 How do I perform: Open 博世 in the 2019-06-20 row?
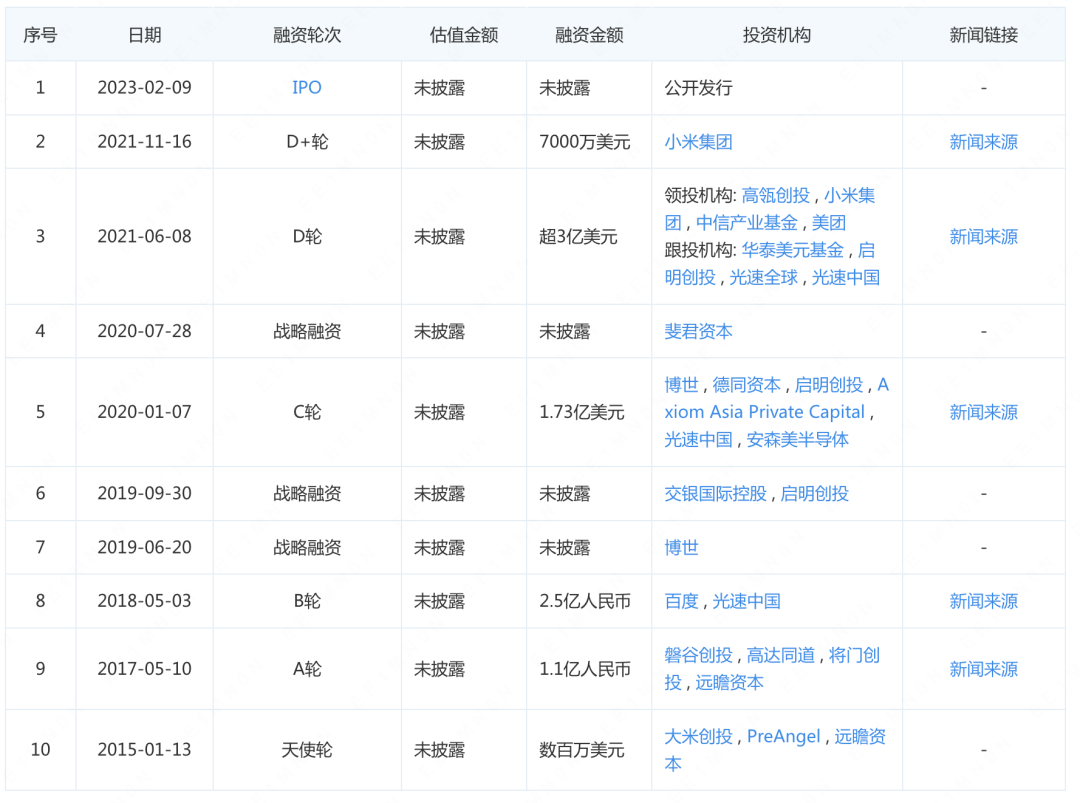pyautogui.click(x=681, y=548)
